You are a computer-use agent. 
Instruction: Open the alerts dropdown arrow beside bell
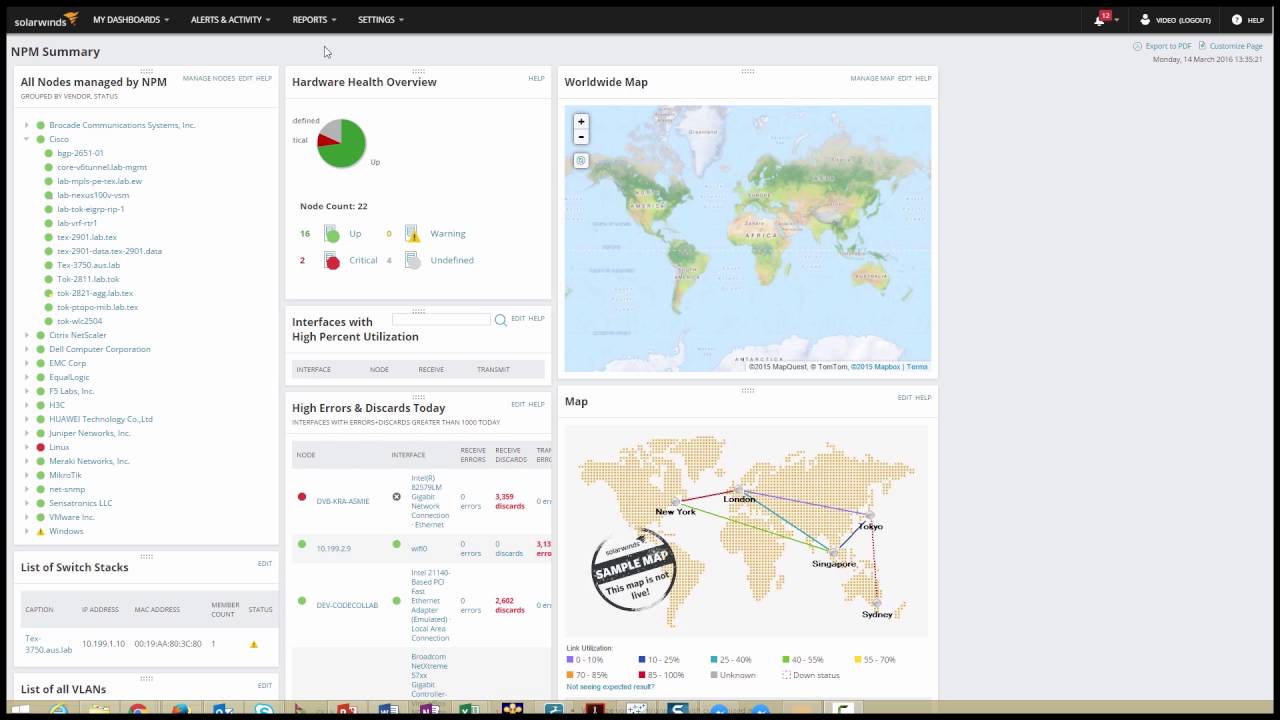point(1116,20)
